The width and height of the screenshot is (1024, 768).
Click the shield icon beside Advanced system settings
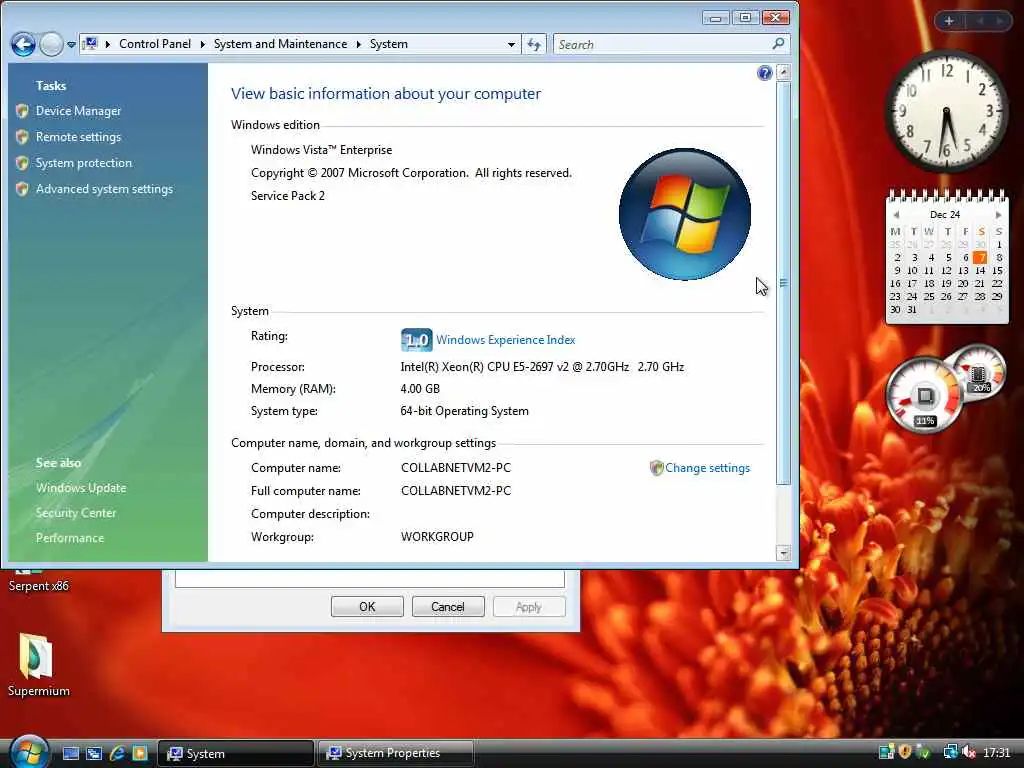tap(22, 189)
